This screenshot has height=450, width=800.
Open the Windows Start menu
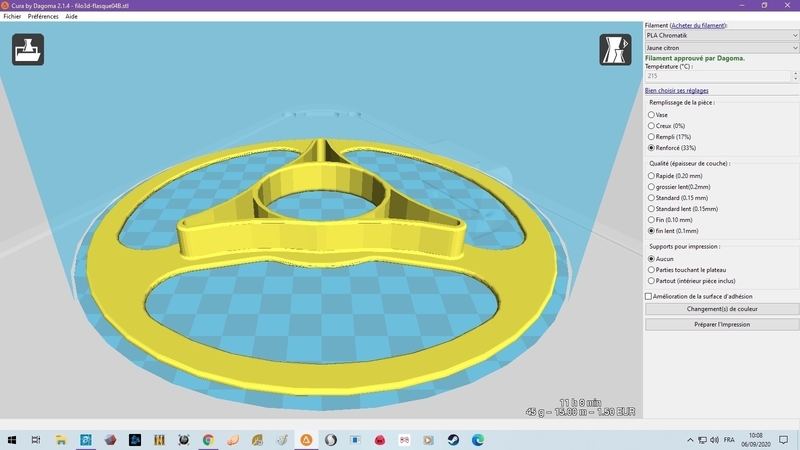point(12,440)
